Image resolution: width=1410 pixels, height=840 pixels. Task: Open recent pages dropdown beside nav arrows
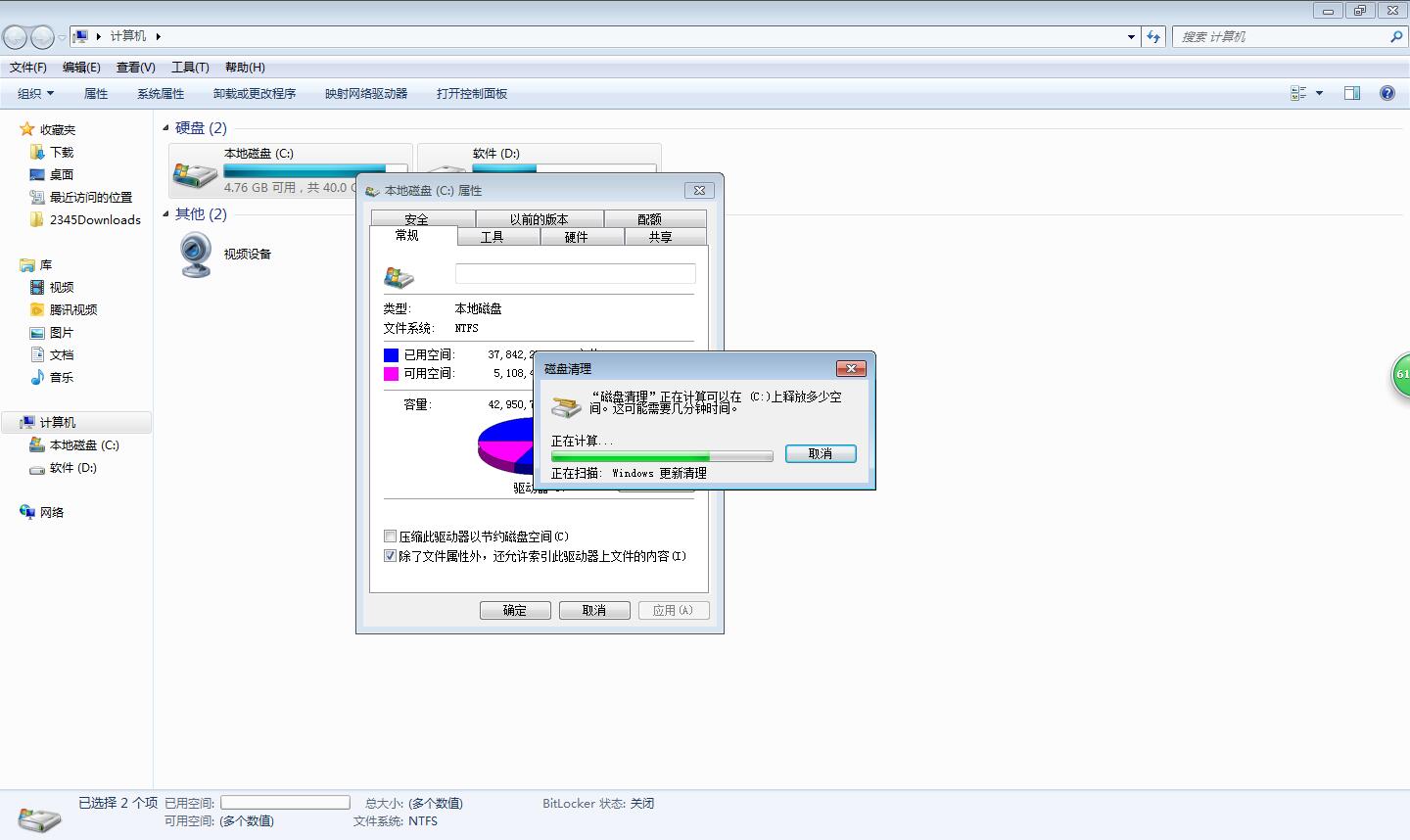(x=62, y=37)
